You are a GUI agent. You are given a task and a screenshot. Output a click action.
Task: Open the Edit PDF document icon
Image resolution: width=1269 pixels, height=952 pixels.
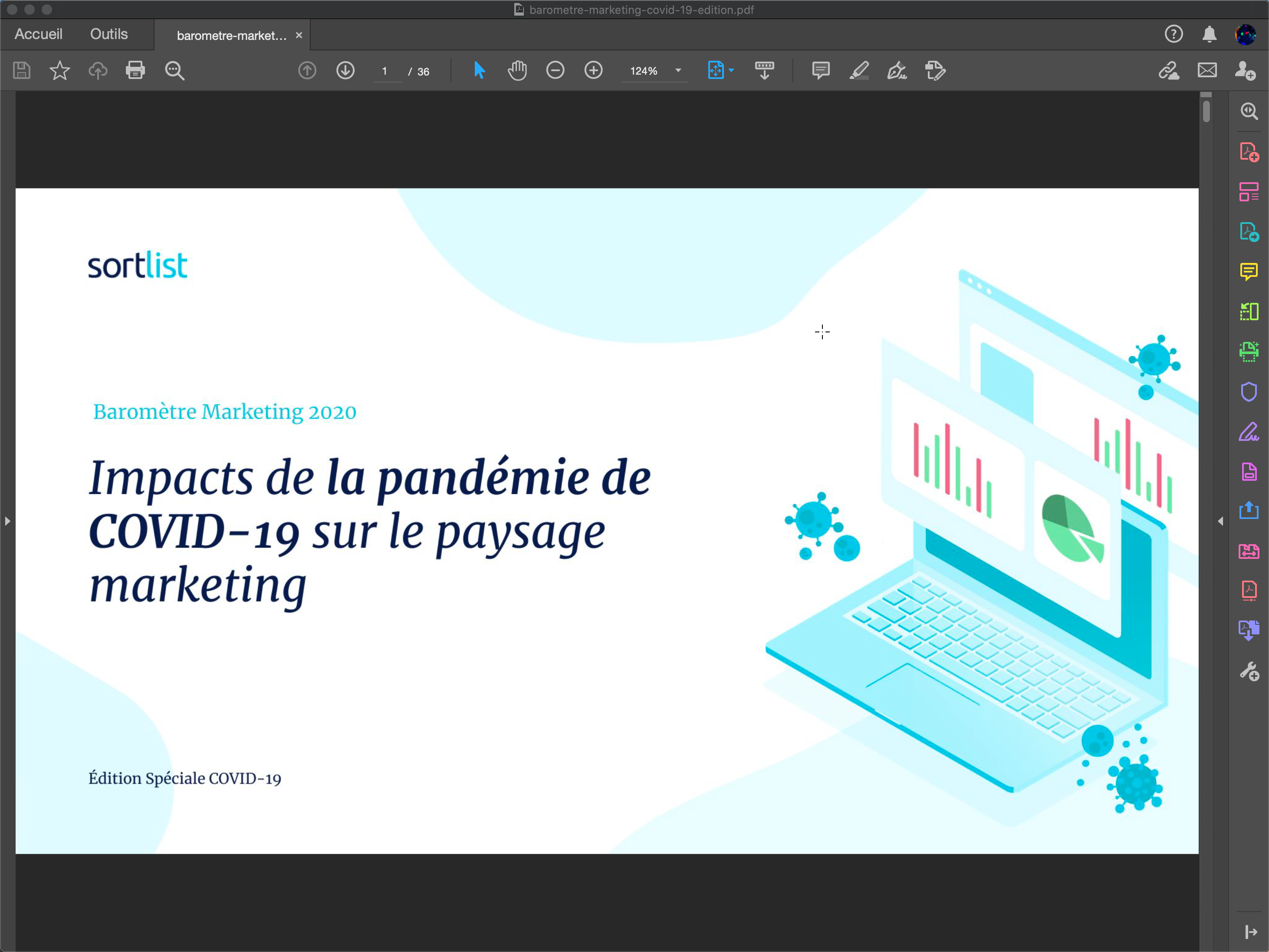pyautogui.click(x=1249, y=471)
